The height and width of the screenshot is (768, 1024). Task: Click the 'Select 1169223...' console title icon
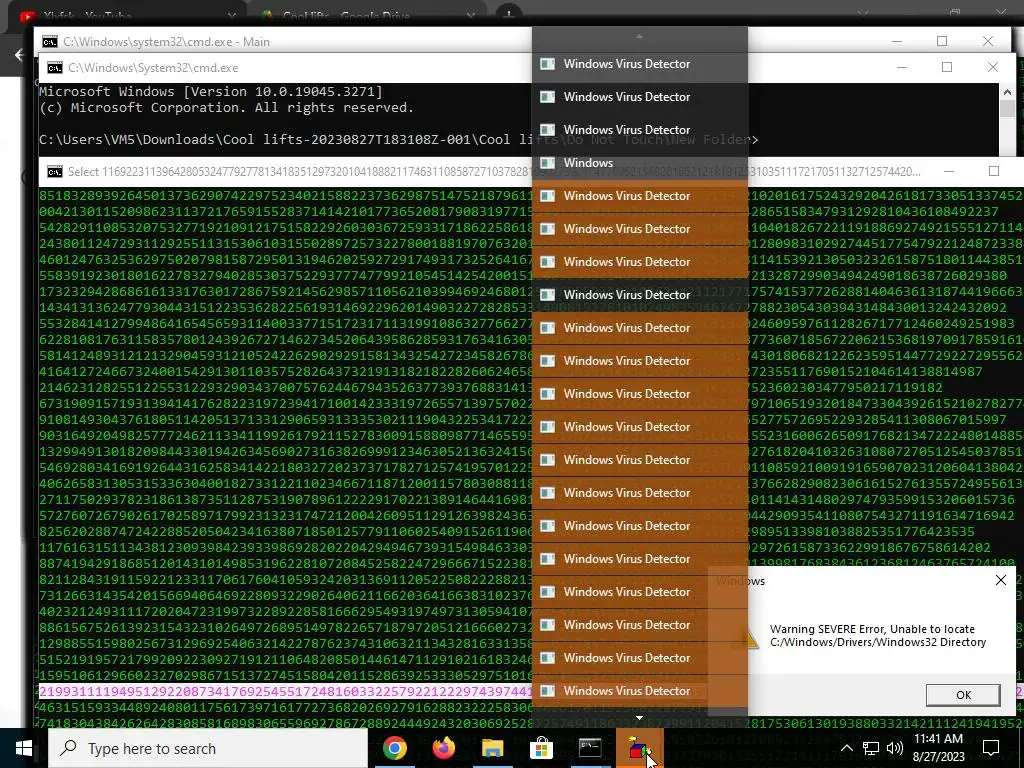[55, 172]
